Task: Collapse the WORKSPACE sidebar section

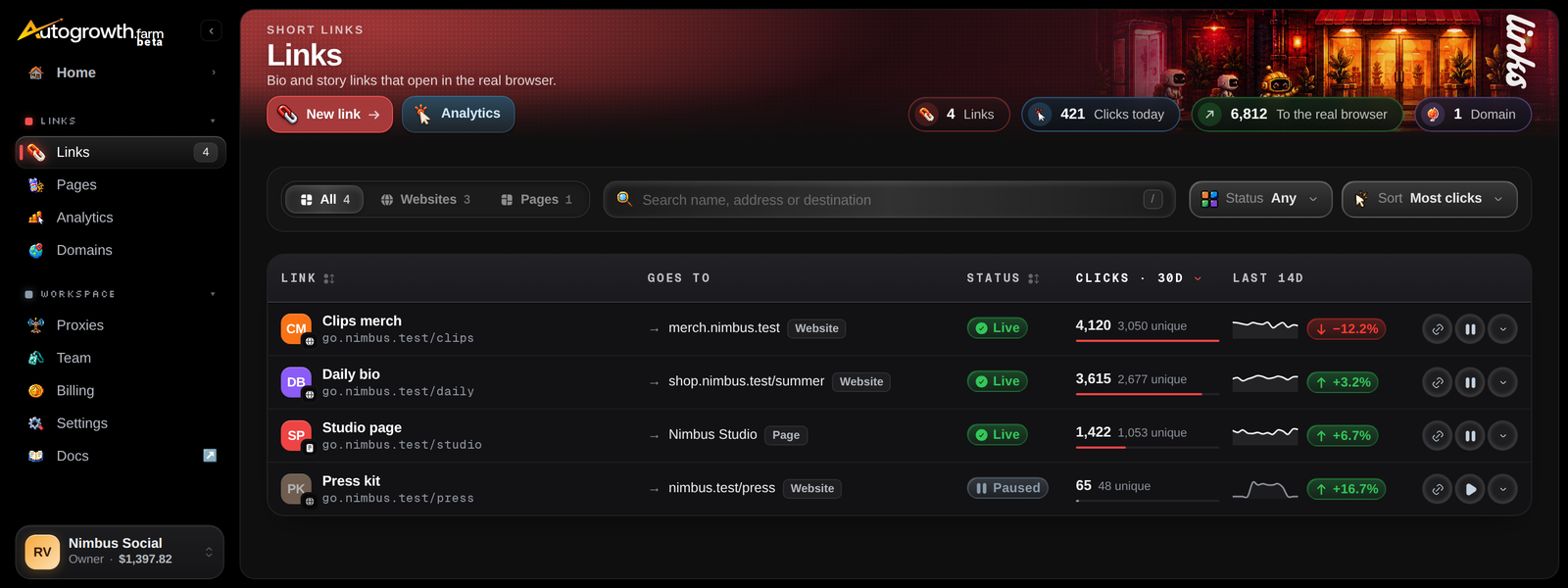Action: point(213,294)
